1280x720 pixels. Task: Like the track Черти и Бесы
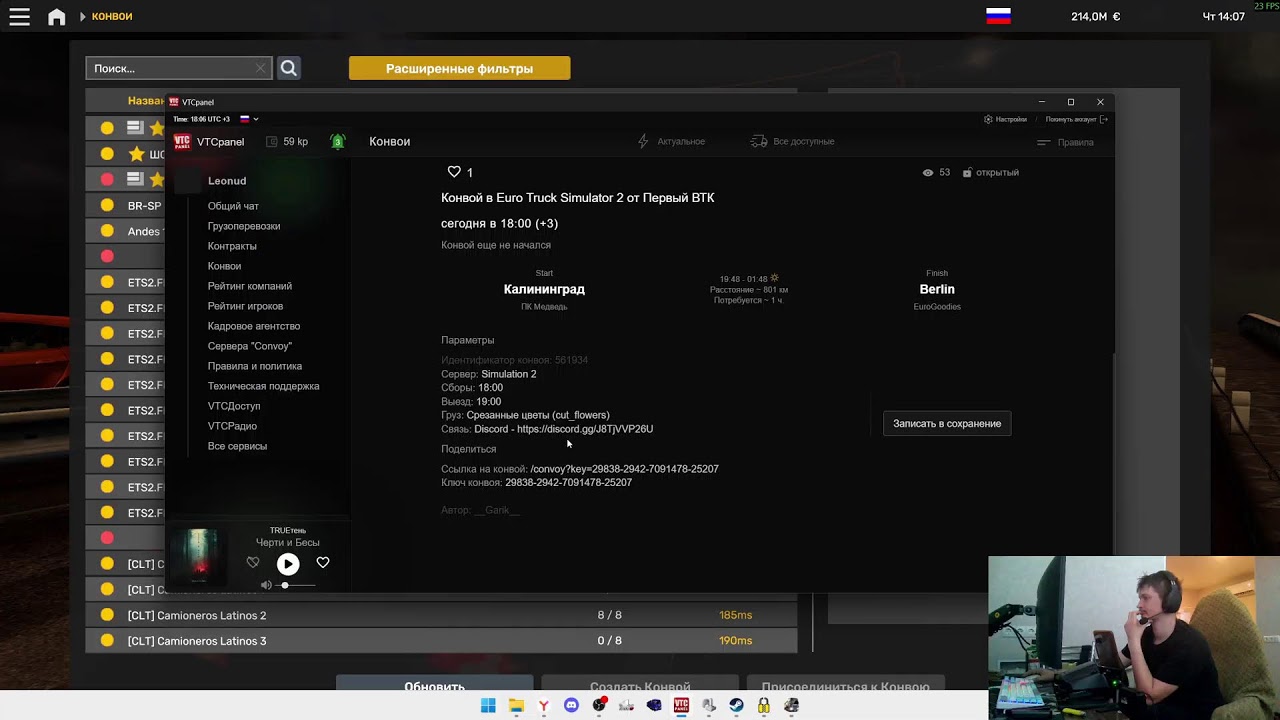pyautogui.click(x=323, y=563)
